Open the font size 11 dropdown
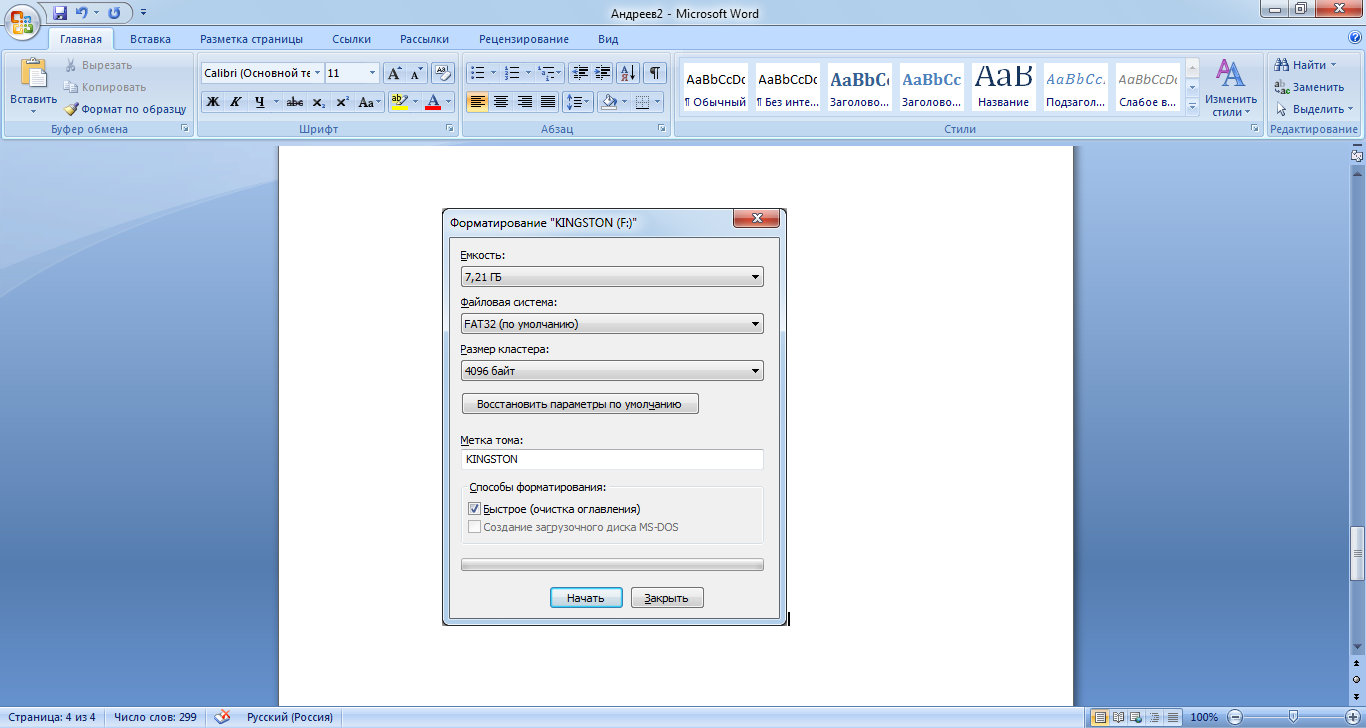Image resolution: width=1366 pixels, height=728 pixels. [x=373, y=73]
